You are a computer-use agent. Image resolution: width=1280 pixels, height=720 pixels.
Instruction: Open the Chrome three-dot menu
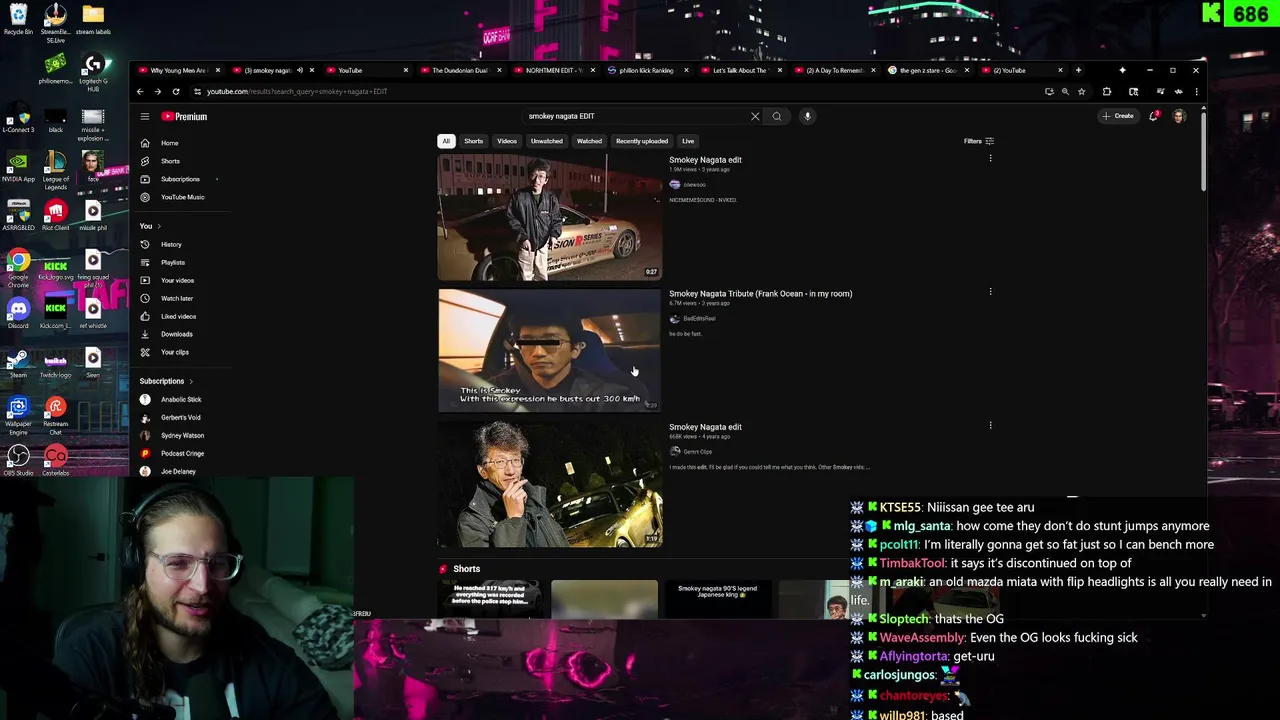click(1196, 91)
